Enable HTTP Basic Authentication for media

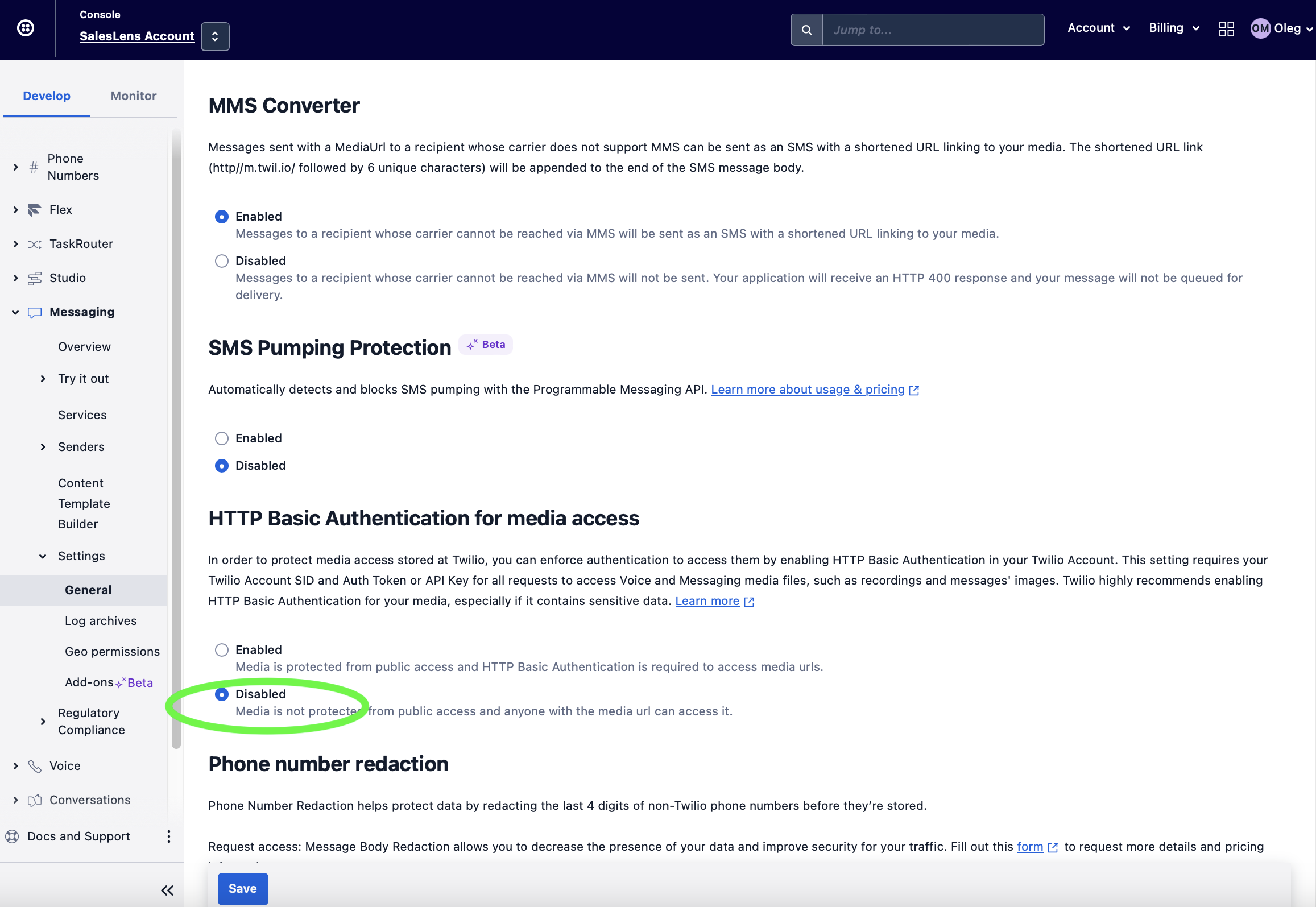[x=222, y=650]
